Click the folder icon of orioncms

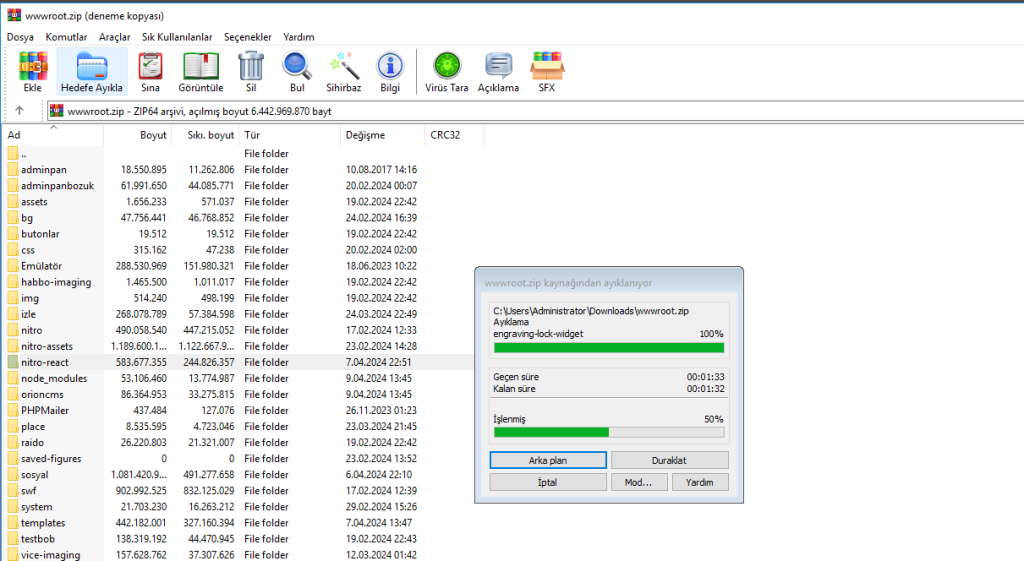[12, 394]
